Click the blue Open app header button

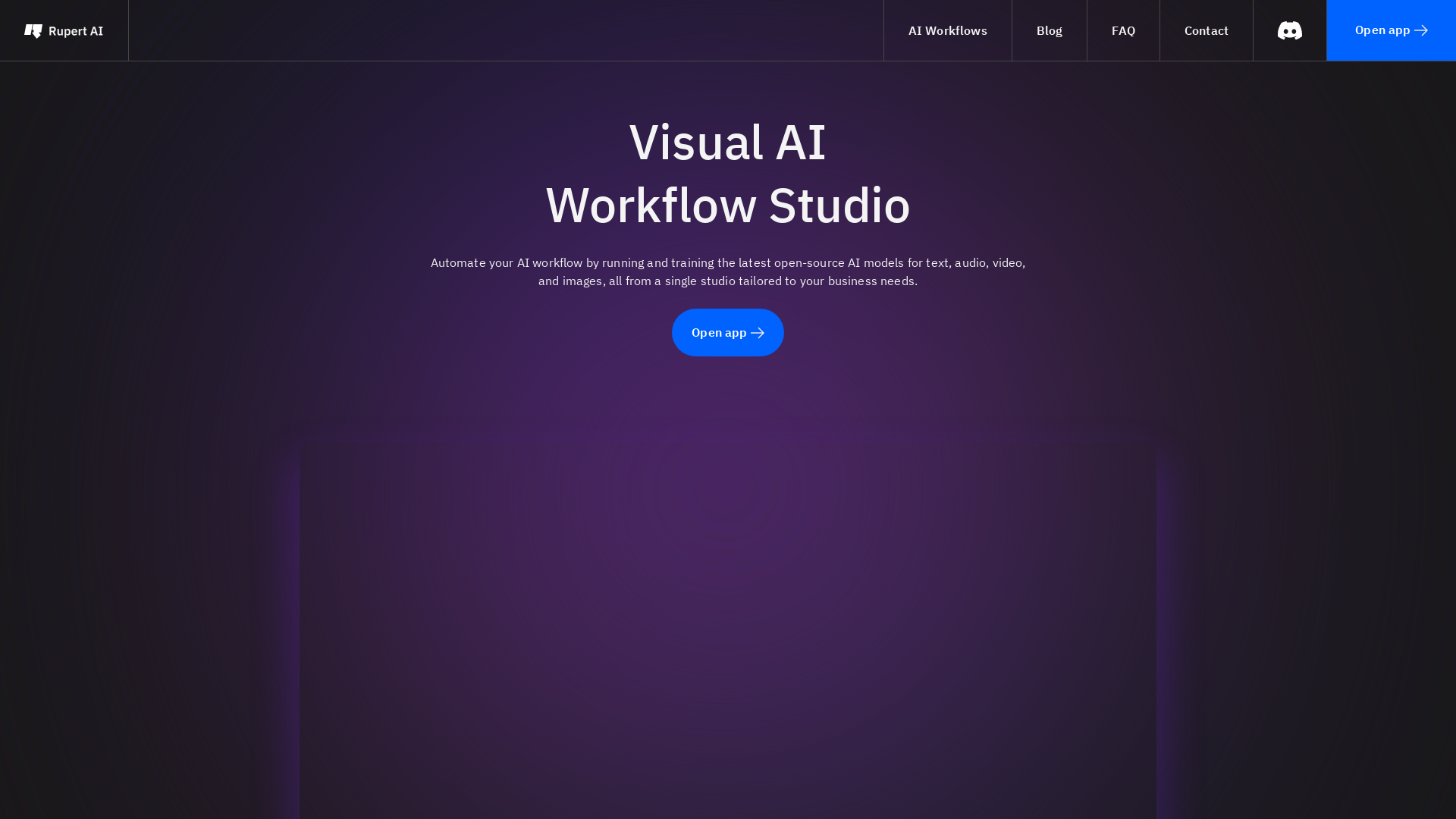[x=1391, y=30]
